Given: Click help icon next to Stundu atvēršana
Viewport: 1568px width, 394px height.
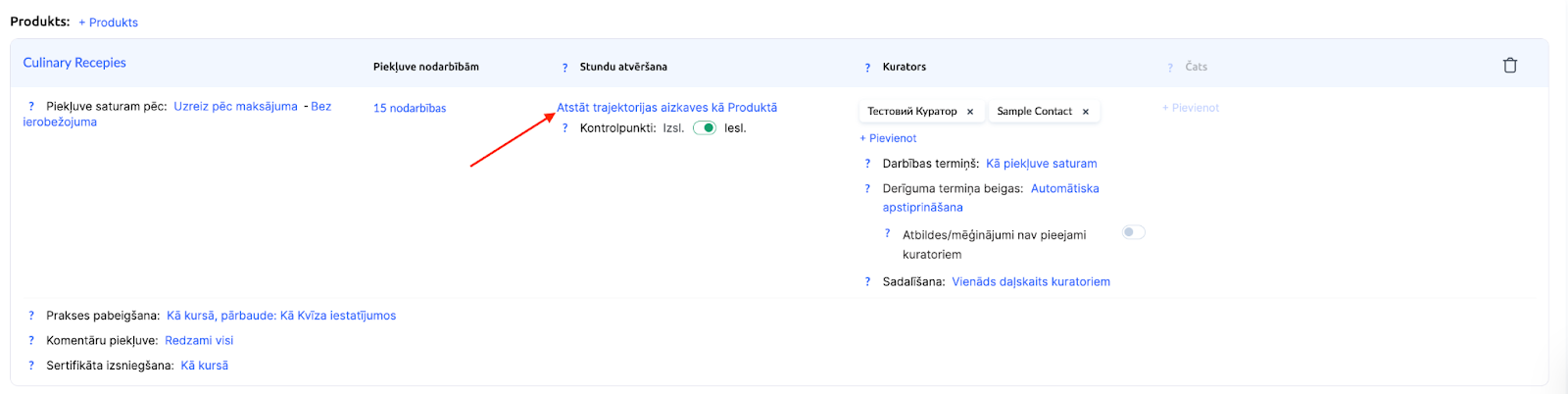Looking at the screenshot, I should click(x=564, y=68).
